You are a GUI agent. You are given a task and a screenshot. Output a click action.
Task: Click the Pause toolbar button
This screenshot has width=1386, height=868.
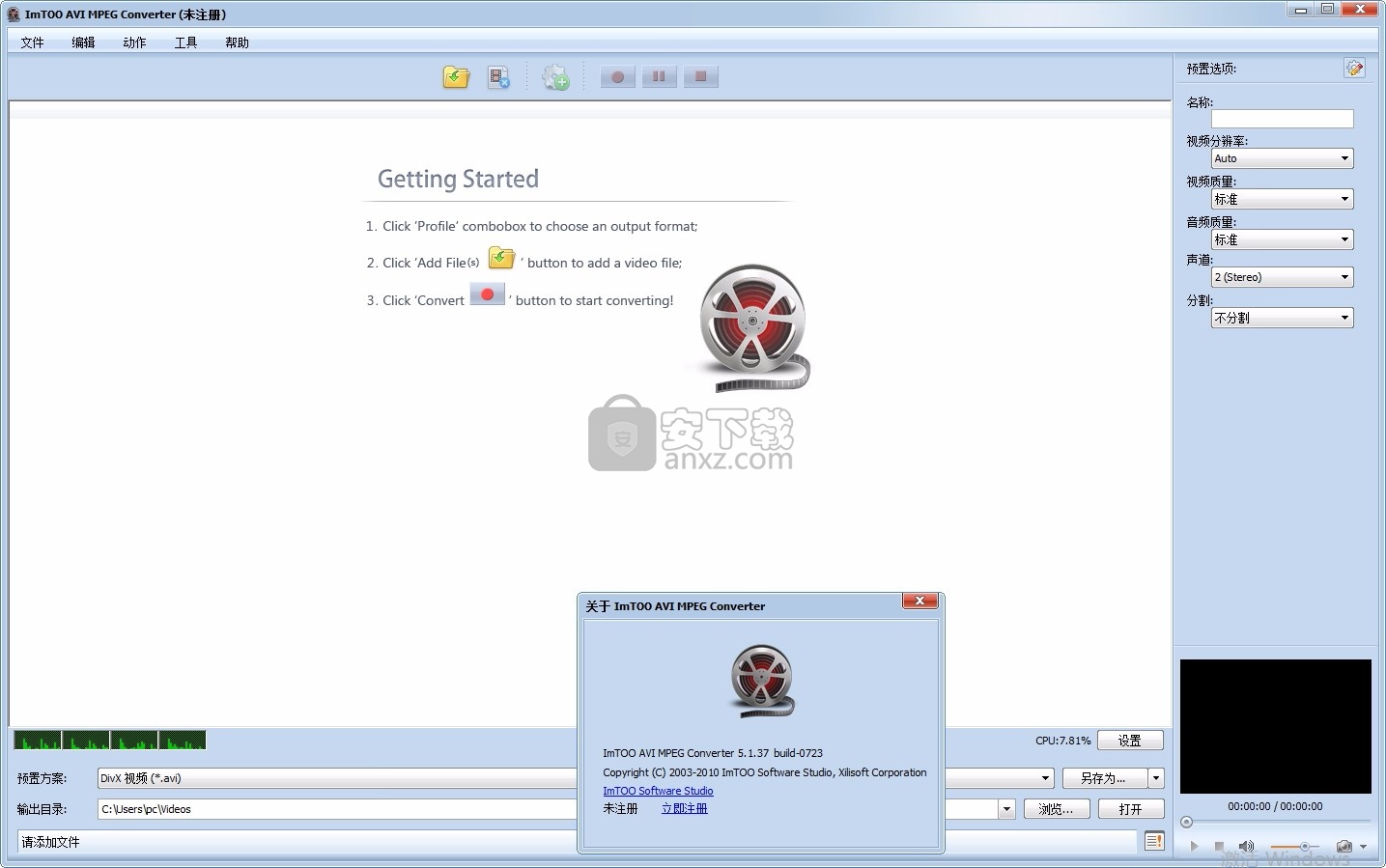(659, 77)
